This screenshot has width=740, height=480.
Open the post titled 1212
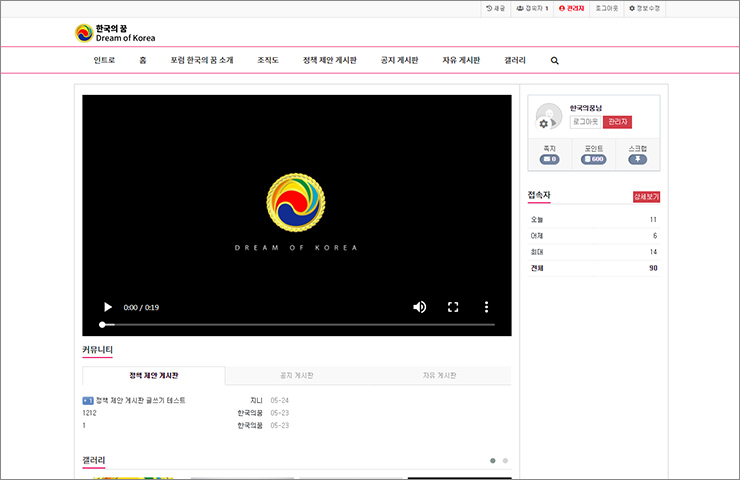pos(89,413)
